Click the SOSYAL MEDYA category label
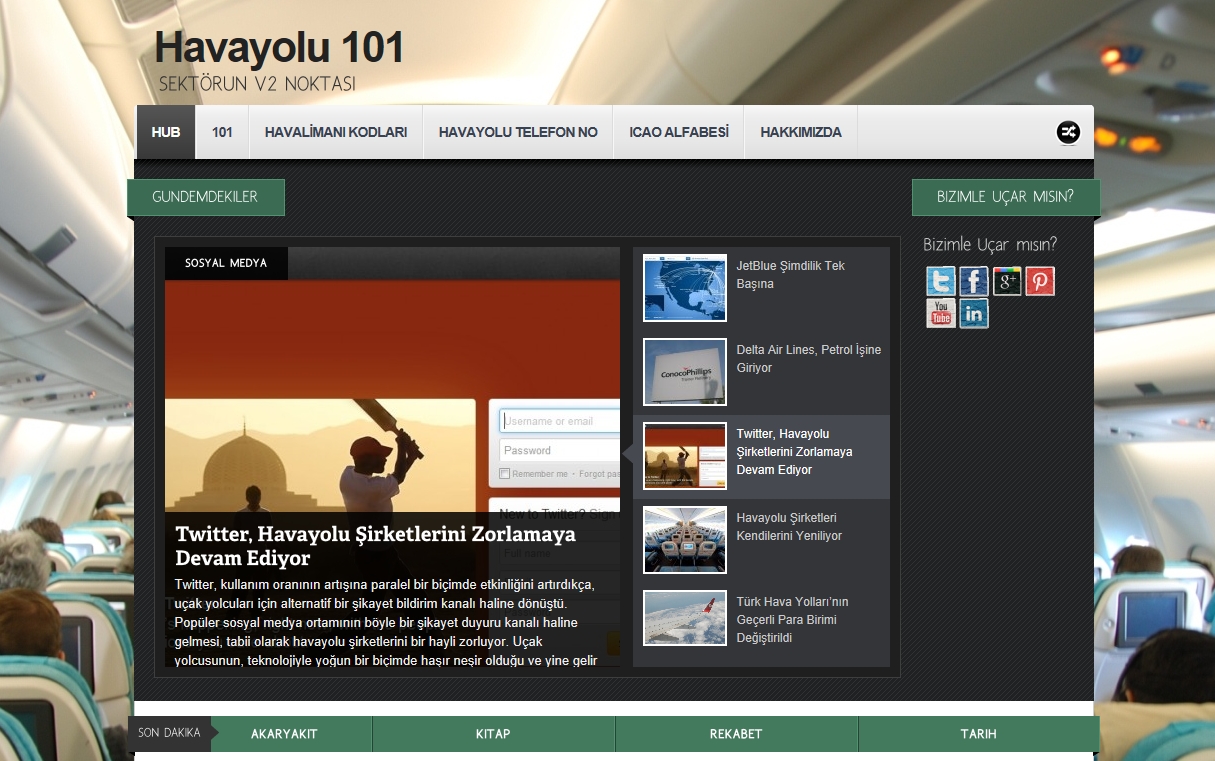The image size is (1215, 761). [226, 263]
